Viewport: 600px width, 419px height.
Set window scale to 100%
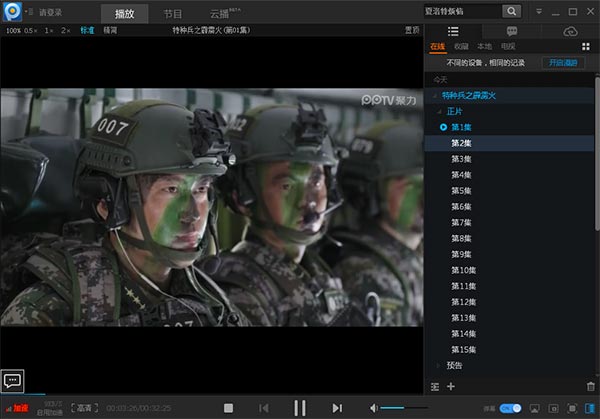(x=13, y=31)
